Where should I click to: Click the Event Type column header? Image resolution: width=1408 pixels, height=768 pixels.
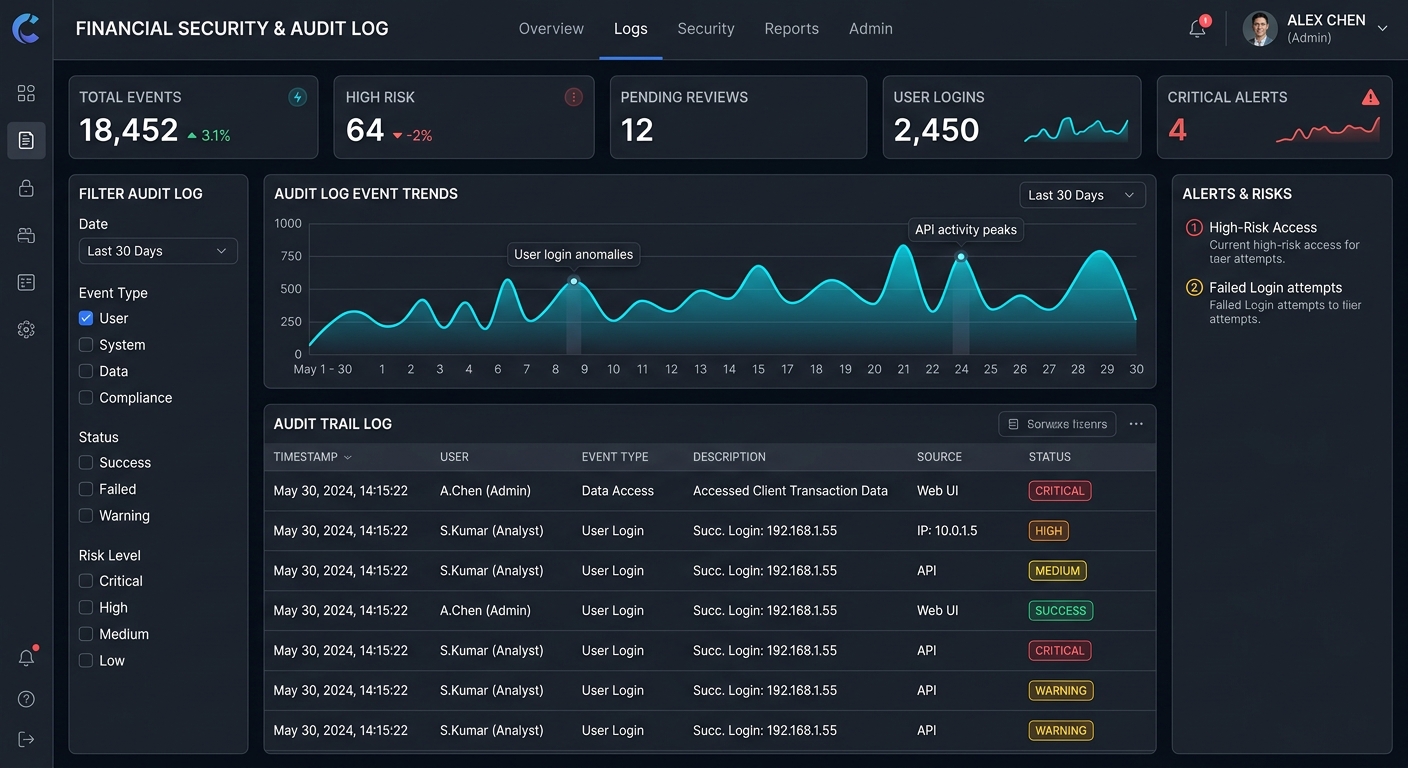[615, 457]
